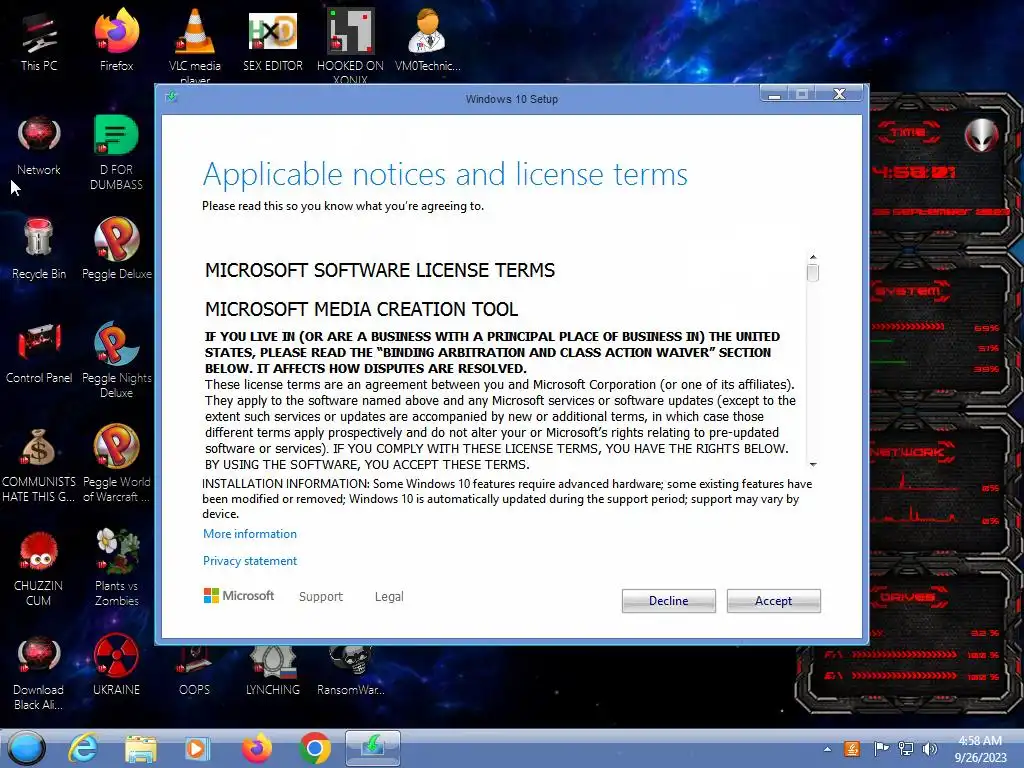Viewport: 1024px width, 768px height.
Task: Decline the license terms
Action: pyautogui.click(x=668, y=601)
